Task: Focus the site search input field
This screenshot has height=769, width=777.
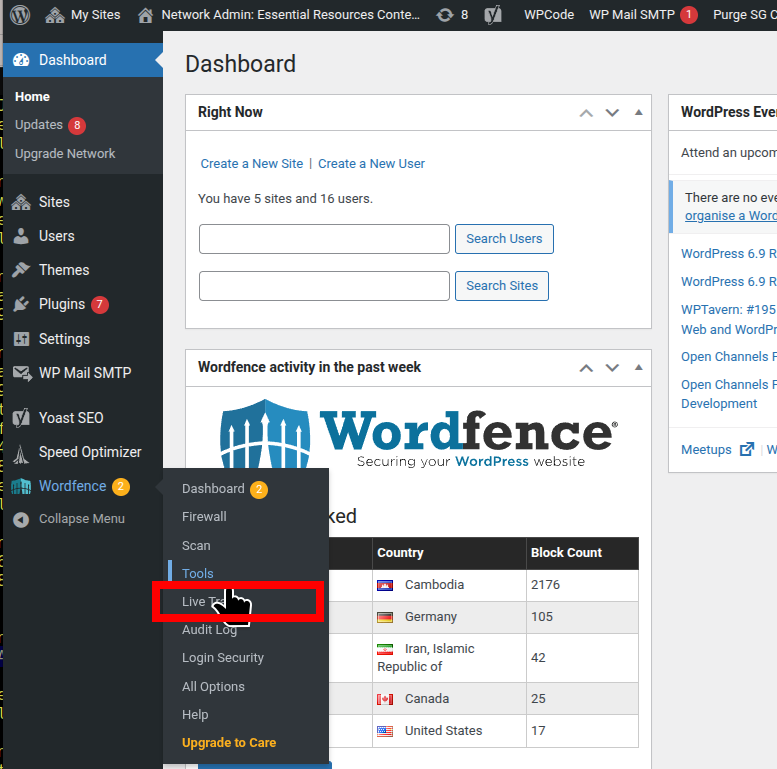Action: click(324, 286)
